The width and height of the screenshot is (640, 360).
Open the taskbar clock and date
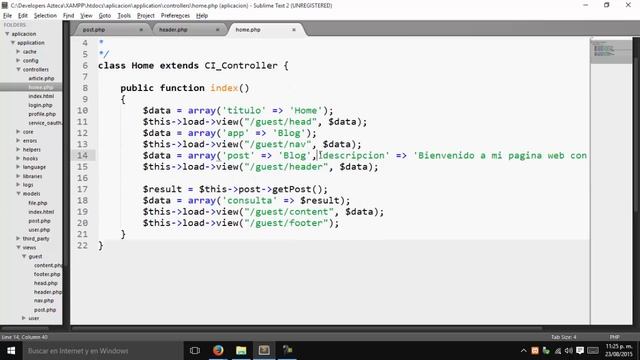tap(619, 351)
